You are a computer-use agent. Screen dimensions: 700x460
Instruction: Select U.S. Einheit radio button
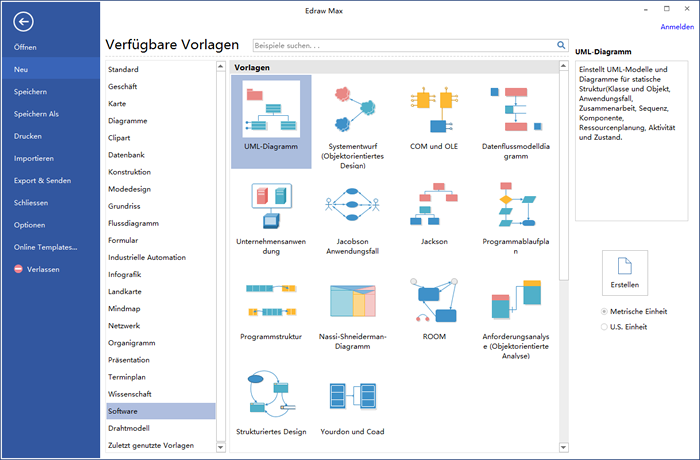click(603, 327)
